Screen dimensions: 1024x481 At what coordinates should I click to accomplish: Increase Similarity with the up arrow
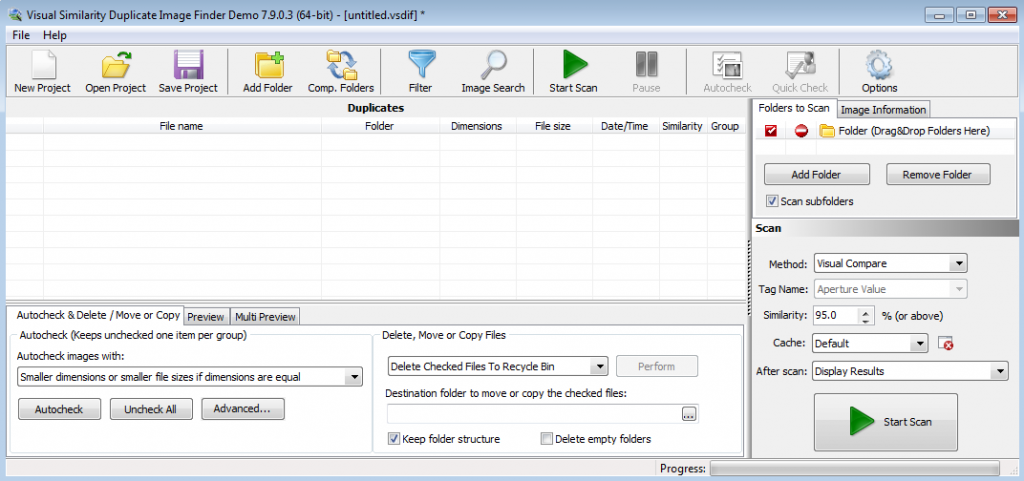866,312
